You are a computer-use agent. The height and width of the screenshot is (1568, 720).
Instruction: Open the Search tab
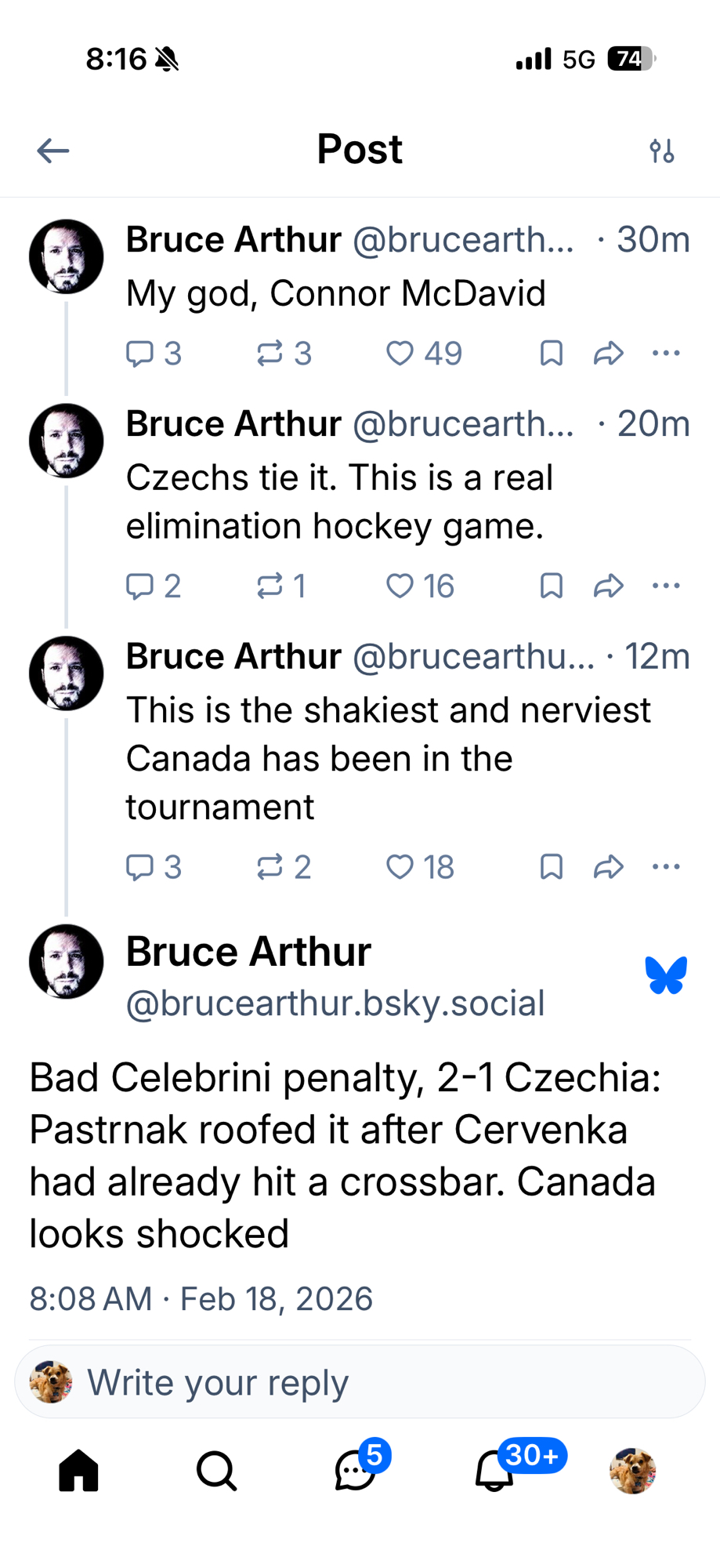pos(216,1470)
